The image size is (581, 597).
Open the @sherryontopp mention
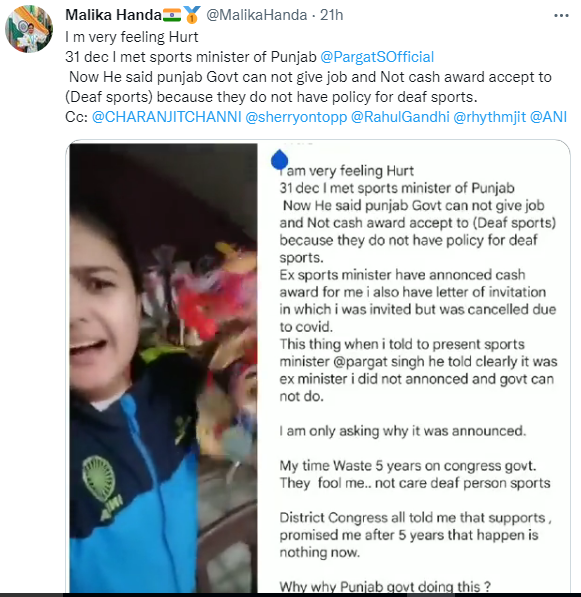pos(296,117)
